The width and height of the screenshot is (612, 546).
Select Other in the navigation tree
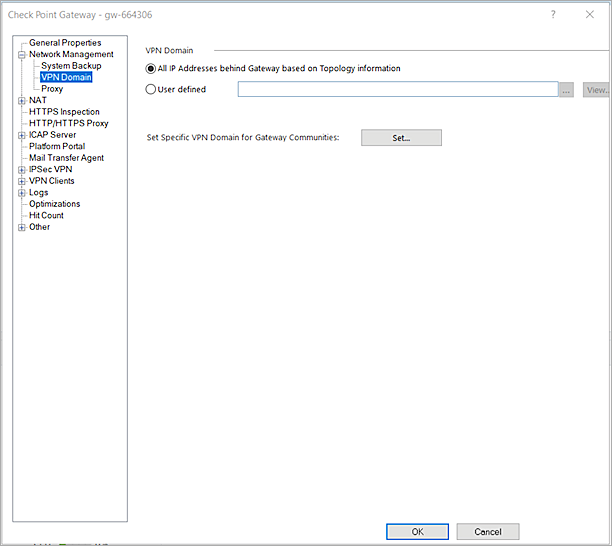click(x=39, y=227)
